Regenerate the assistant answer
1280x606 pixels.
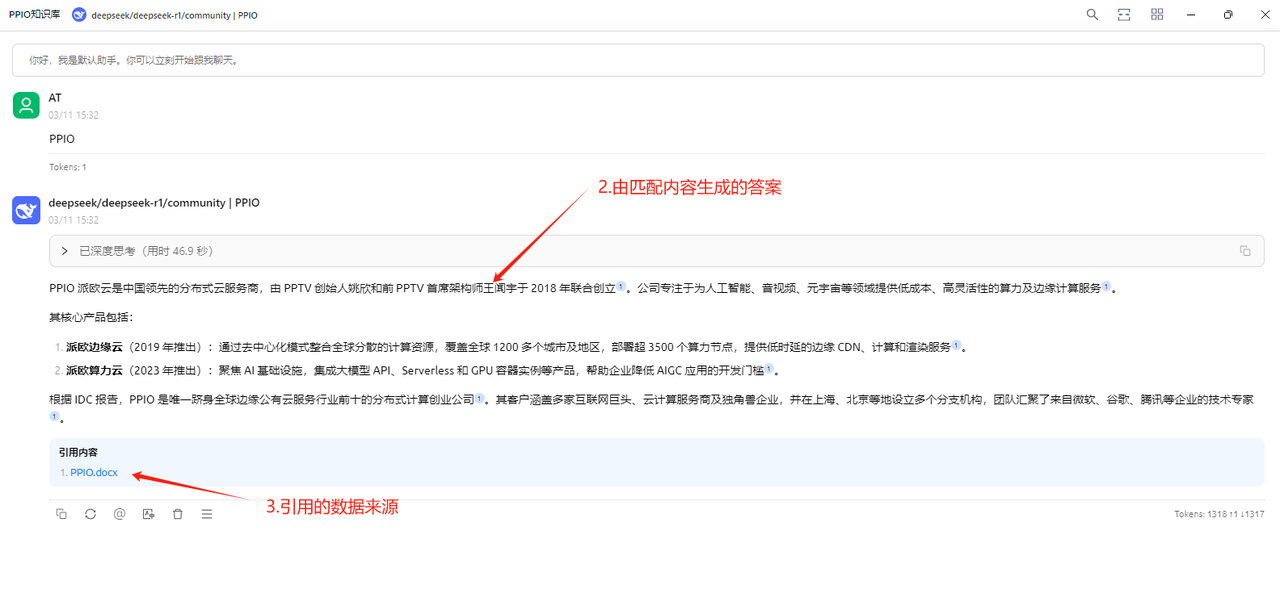point(90,514)
